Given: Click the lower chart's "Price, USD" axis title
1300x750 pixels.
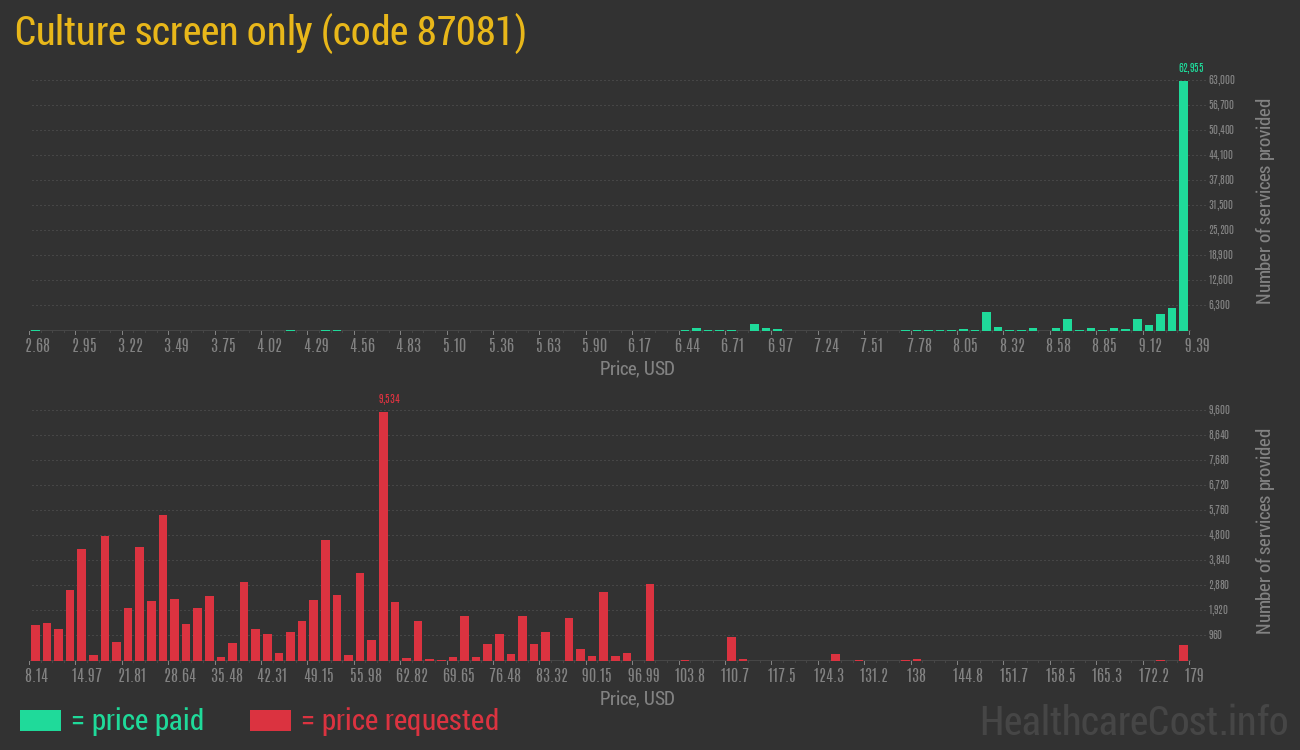Looking at the screenshot, I should click(637, 698).
